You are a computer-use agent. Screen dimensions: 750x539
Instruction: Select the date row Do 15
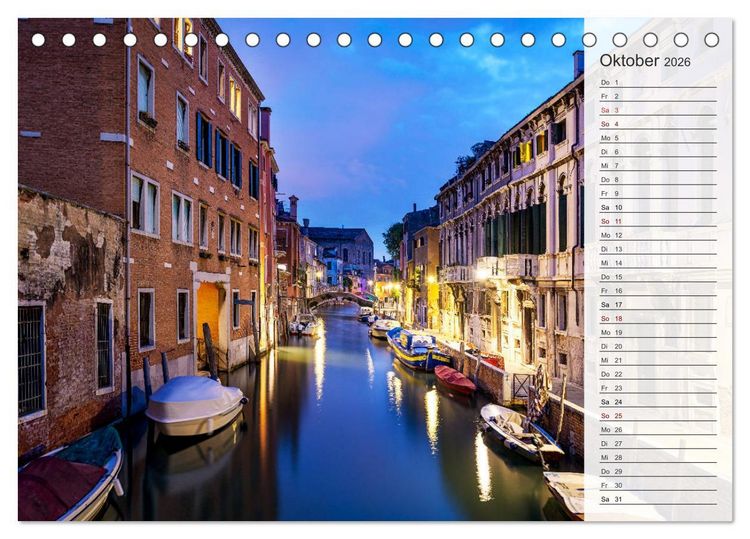658,276
